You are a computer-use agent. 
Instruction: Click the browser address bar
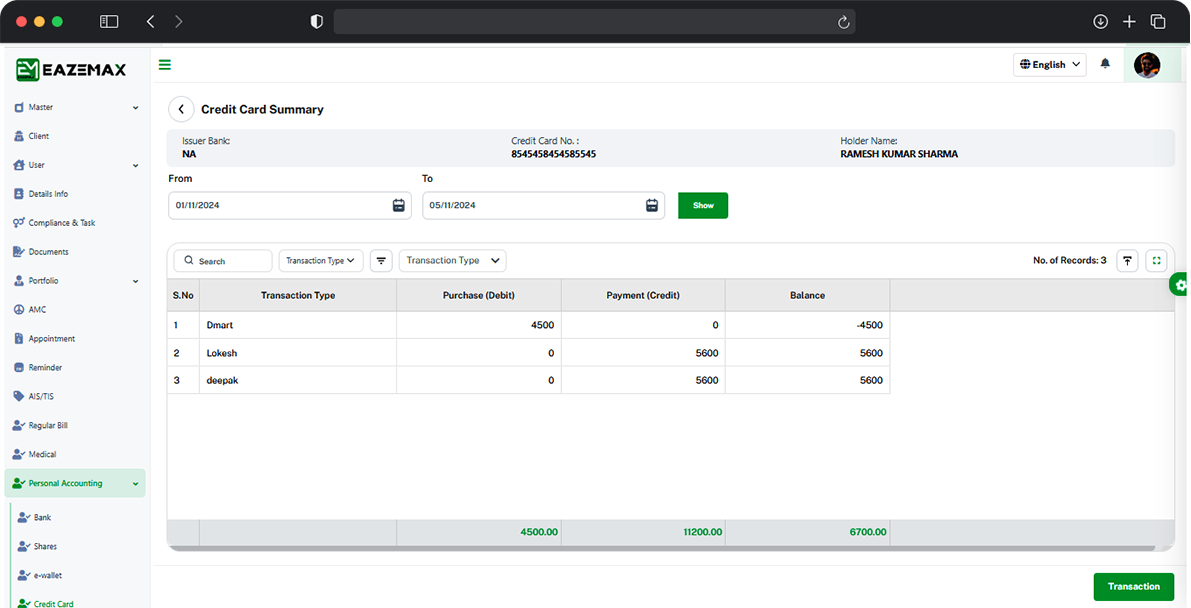[595, 22]
